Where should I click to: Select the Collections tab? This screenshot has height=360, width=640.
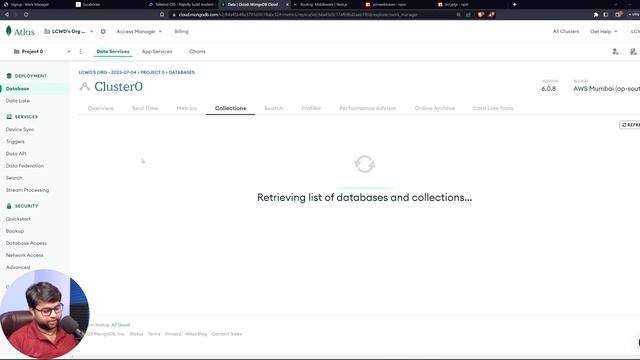pos(230,108)
